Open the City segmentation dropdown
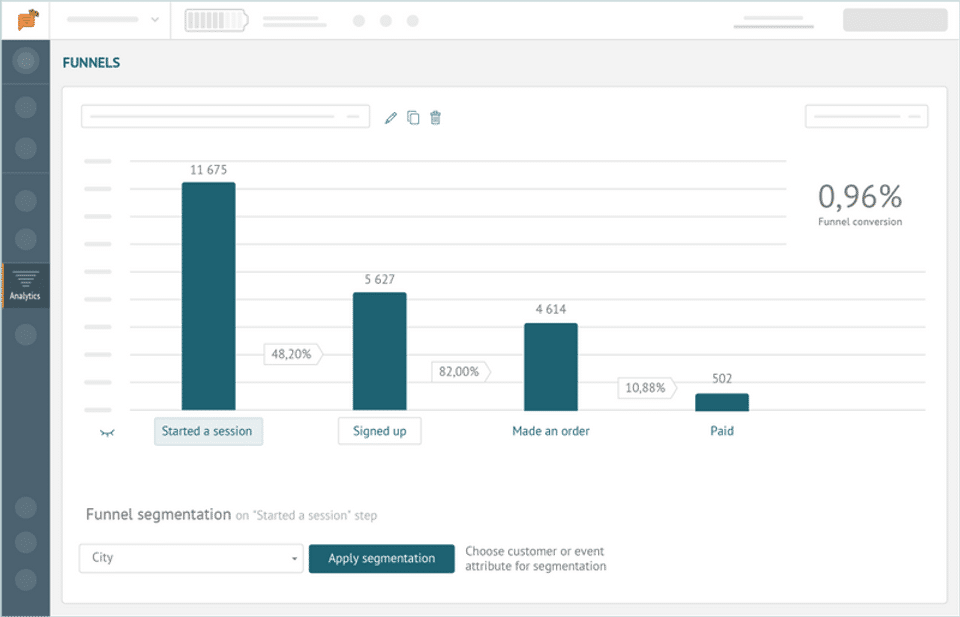Viewport: 960px width, 617px height. pos(191,558)
